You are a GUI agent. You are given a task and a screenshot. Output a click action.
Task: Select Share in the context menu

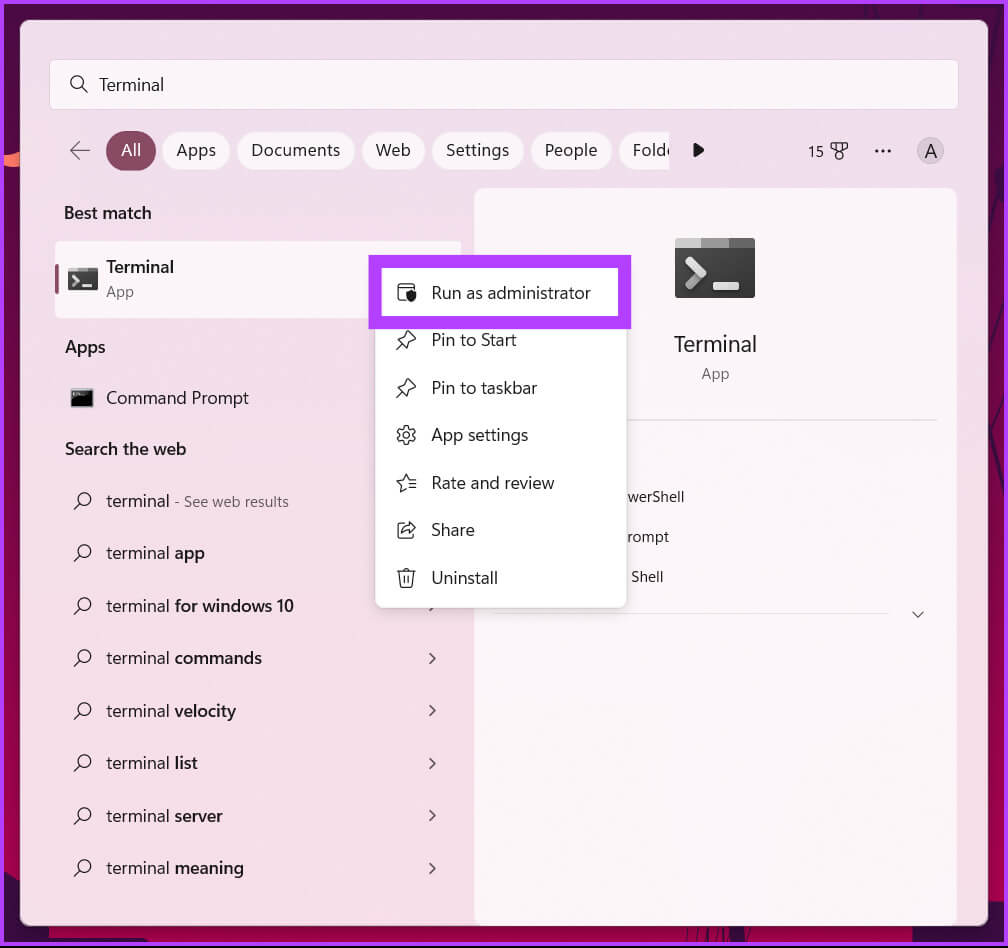point(500,530)
